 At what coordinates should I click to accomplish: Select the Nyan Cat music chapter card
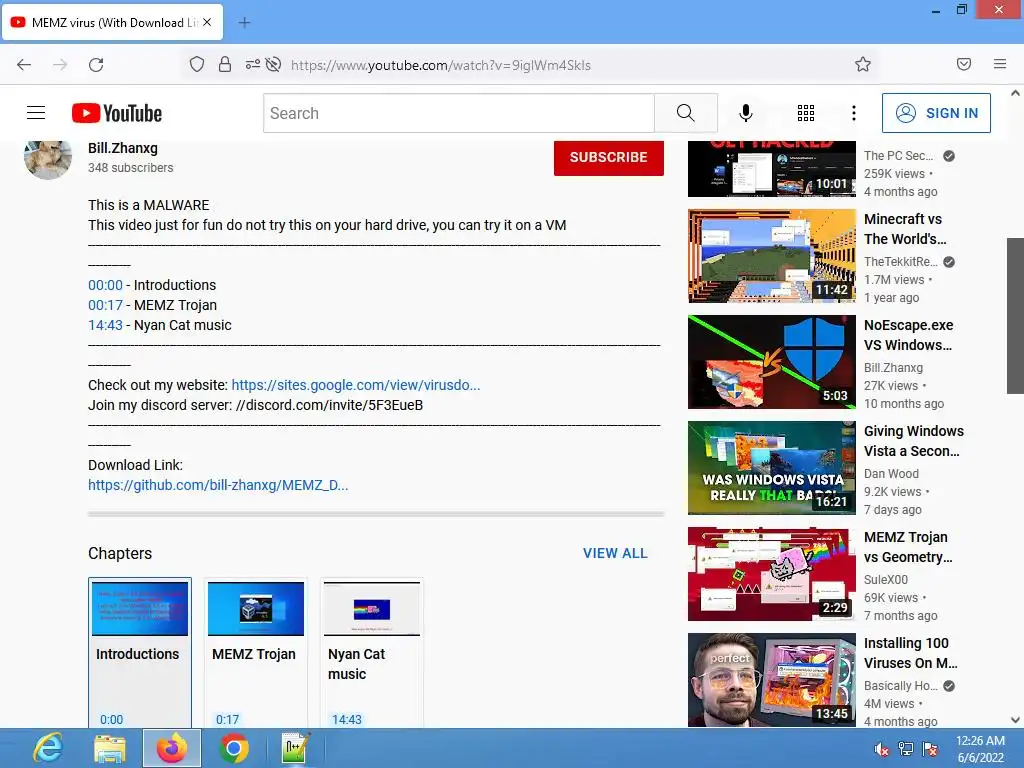pos(372,652)
